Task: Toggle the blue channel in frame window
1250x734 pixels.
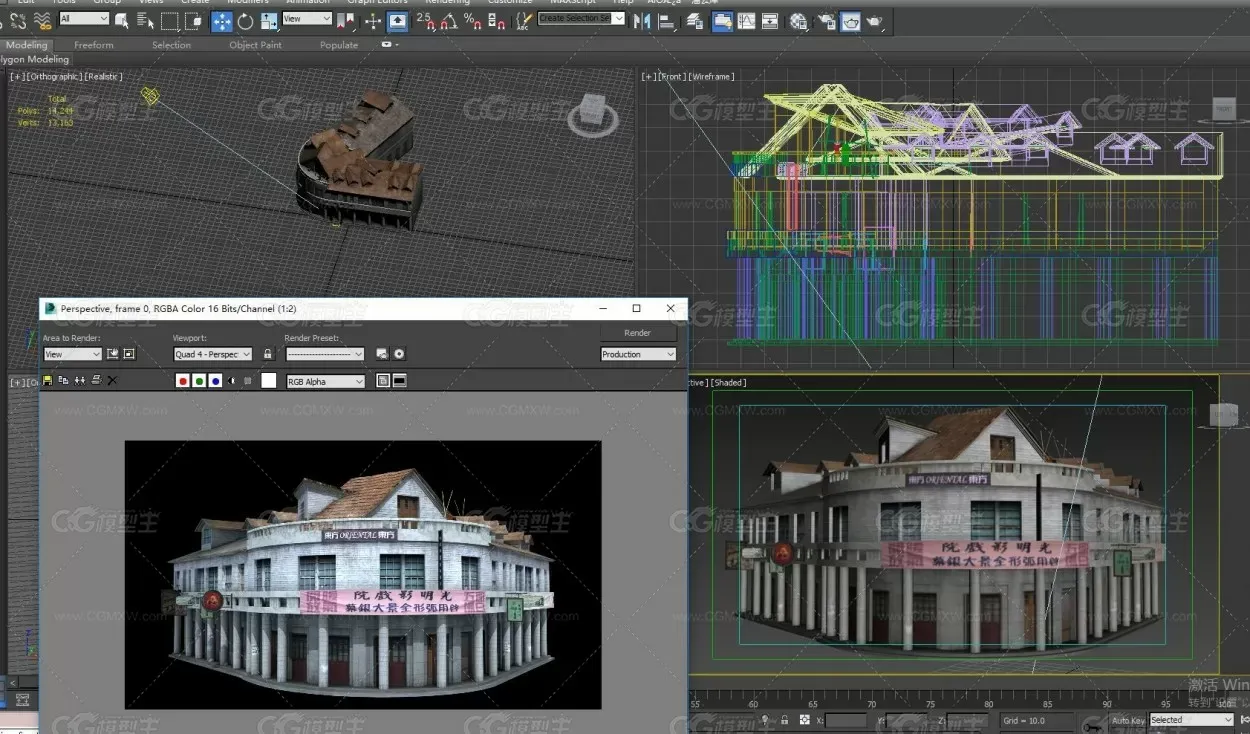Action: pyautogui.click(x=215, y=381)
